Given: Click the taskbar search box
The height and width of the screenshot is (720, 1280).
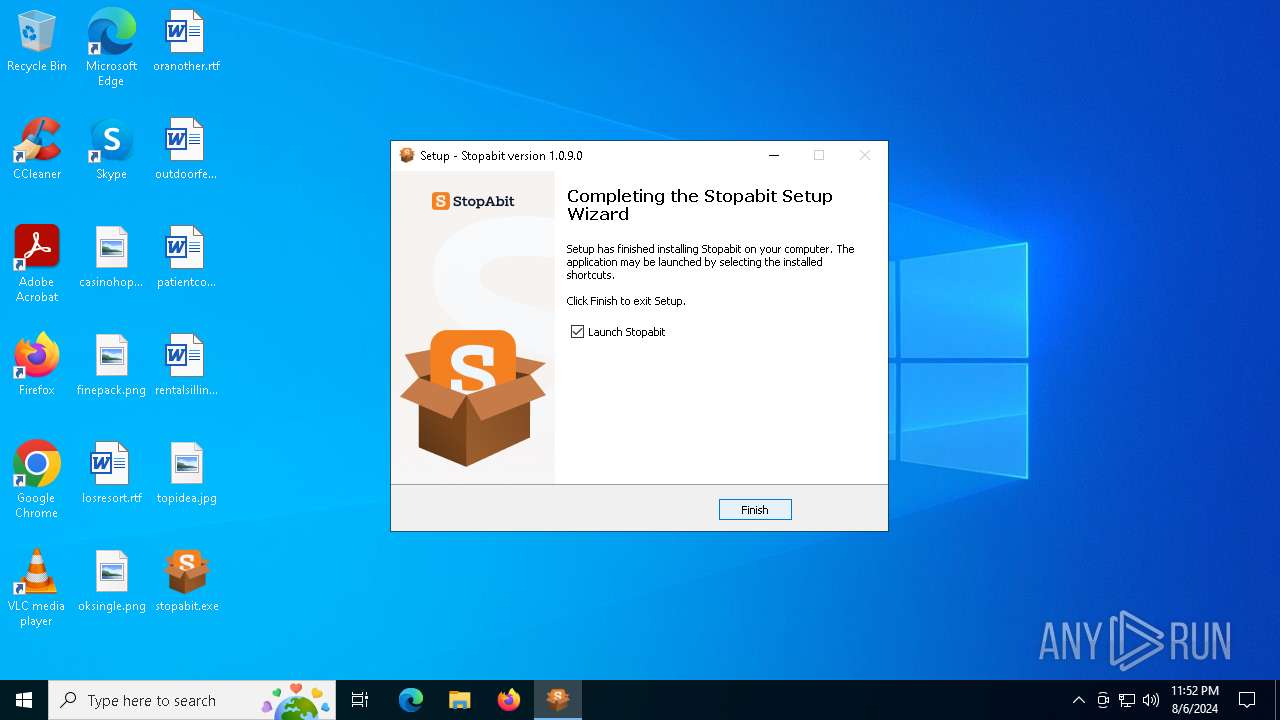Looking at the screenshot, I should [x=193, y=700].
